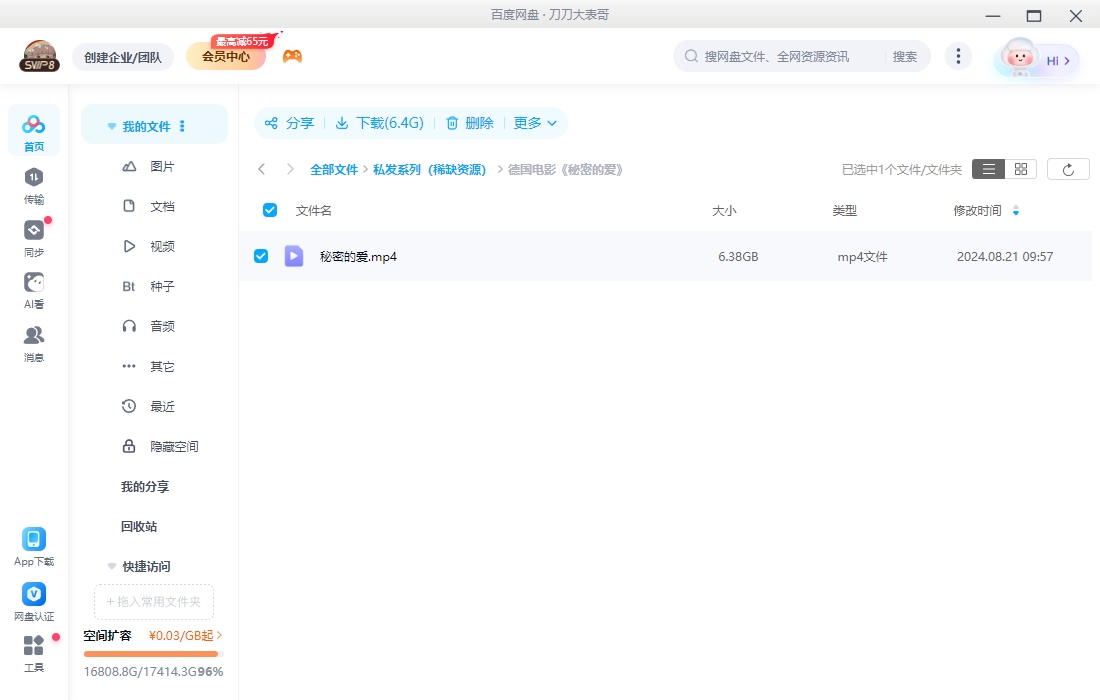Collapse the 我的文件 tree section
The width and height of the screenshot is (1100, 700).
pyautogui.click(x=112, y=127)
